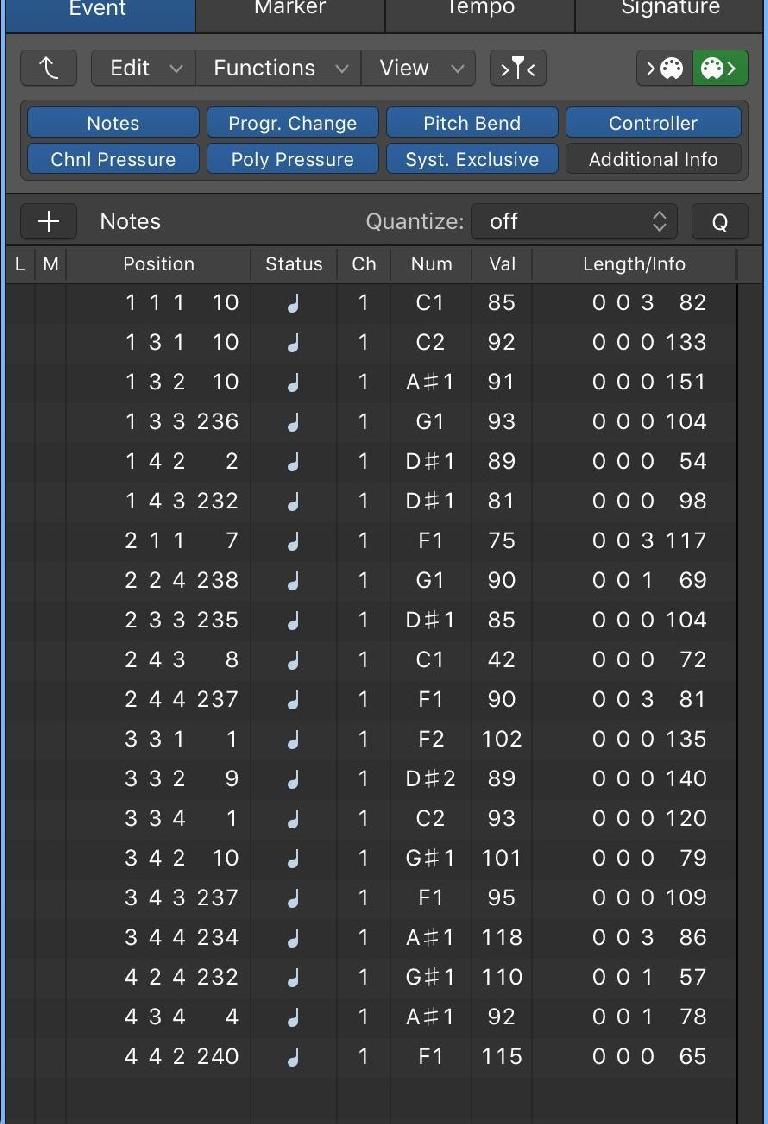768x1124 pixels.
Task: Toggle the Syst. Exclusive filter button
Action: coord(472,159)
